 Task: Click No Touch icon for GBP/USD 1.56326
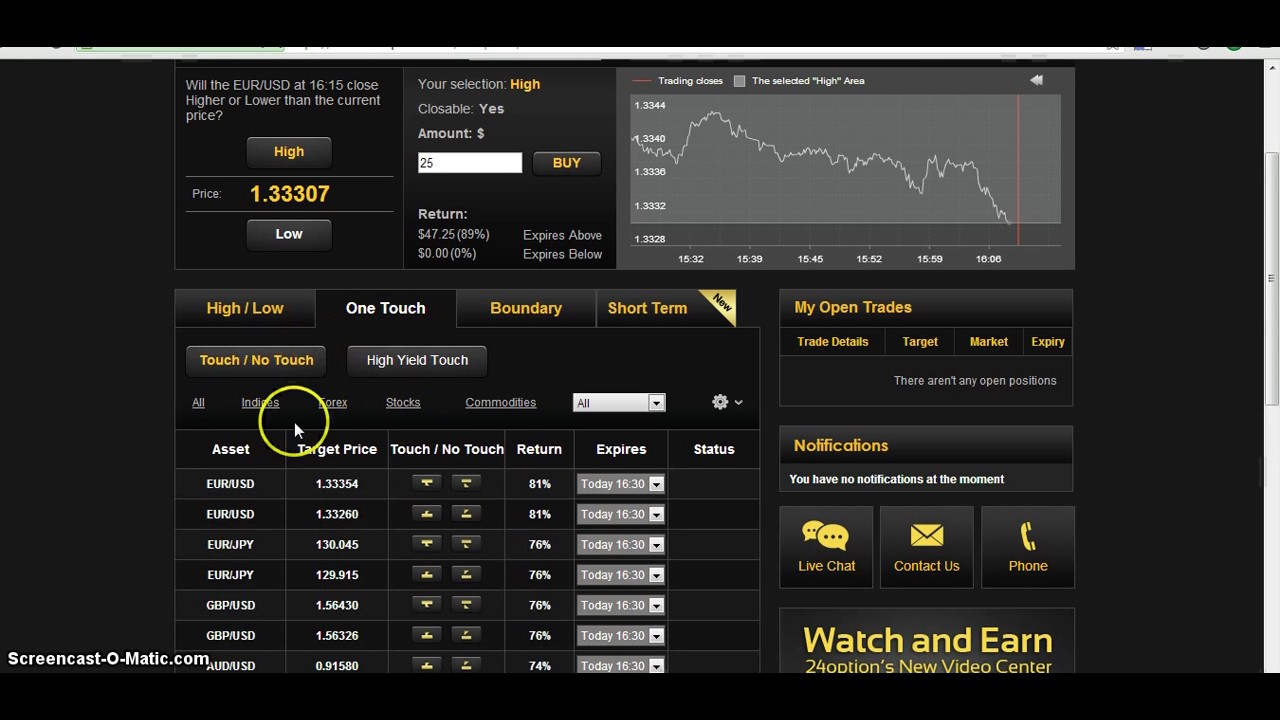click(466, 636)
